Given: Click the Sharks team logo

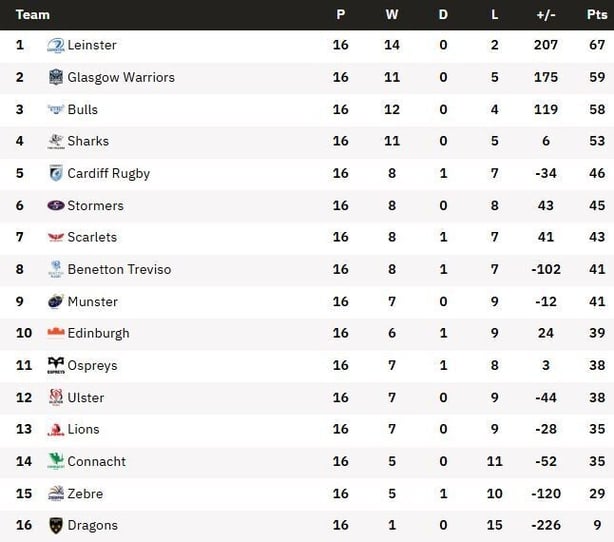Looking at the screenshot, I should pos(56,141).
